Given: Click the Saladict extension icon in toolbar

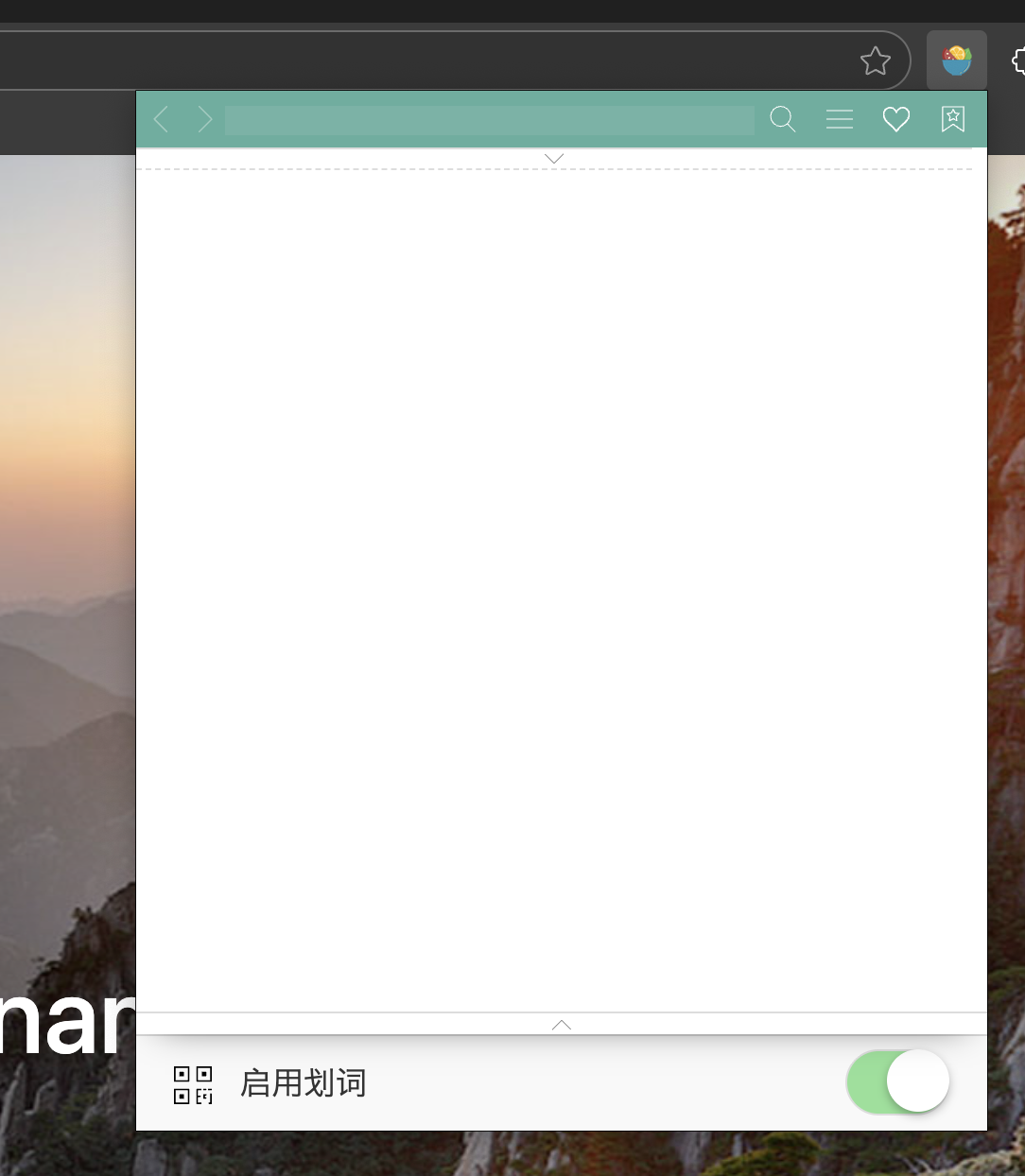Looking at the screenshot, I should click(957, 61).
